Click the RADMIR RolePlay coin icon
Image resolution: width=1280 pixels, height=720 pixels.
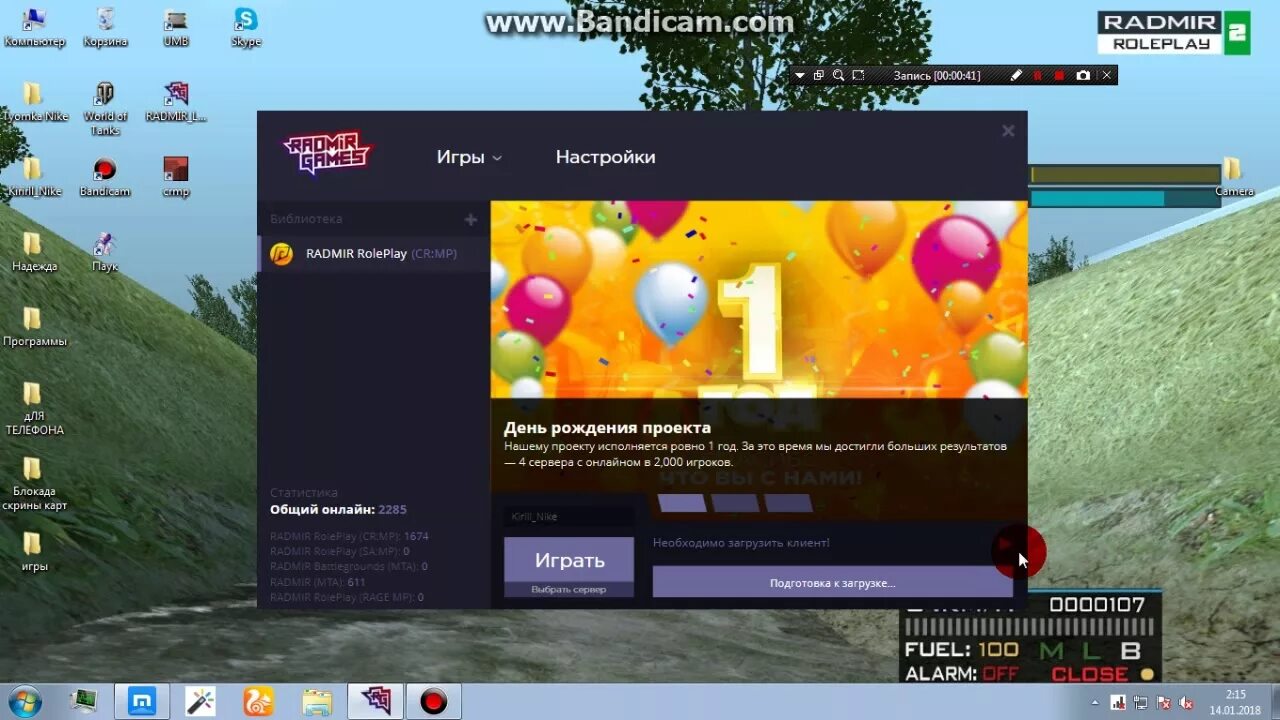282,254
